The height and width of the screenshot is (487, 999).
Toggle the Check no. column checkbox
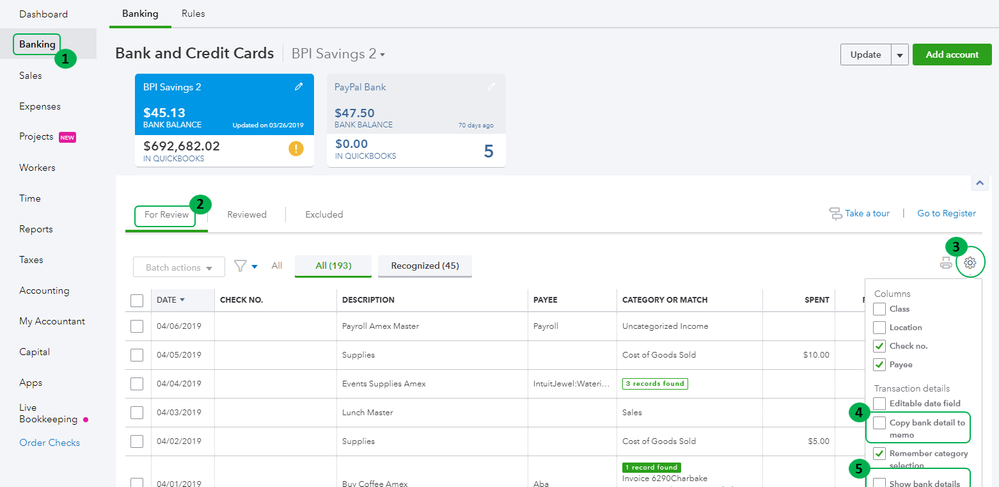coord(879,346)
